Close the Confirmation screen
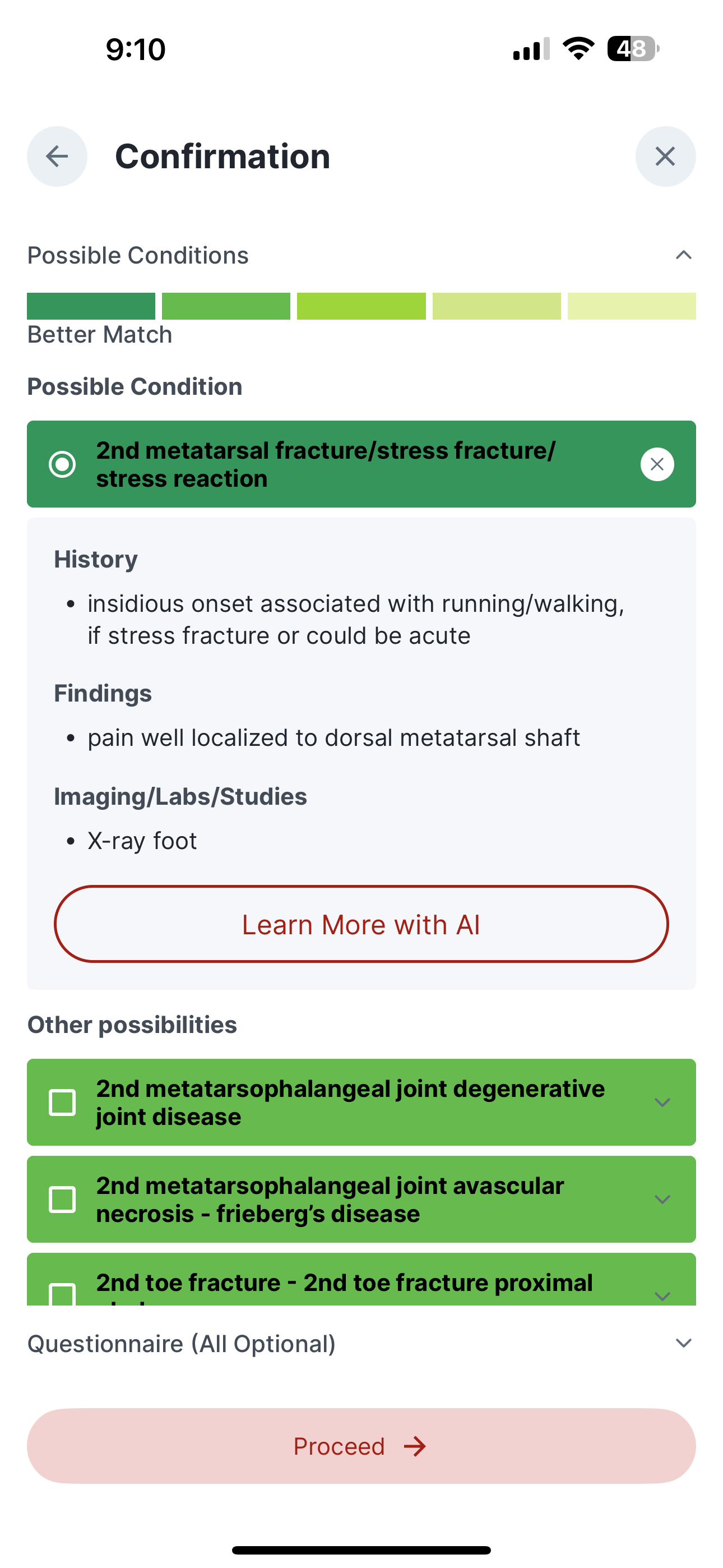 tap(665, 156)
